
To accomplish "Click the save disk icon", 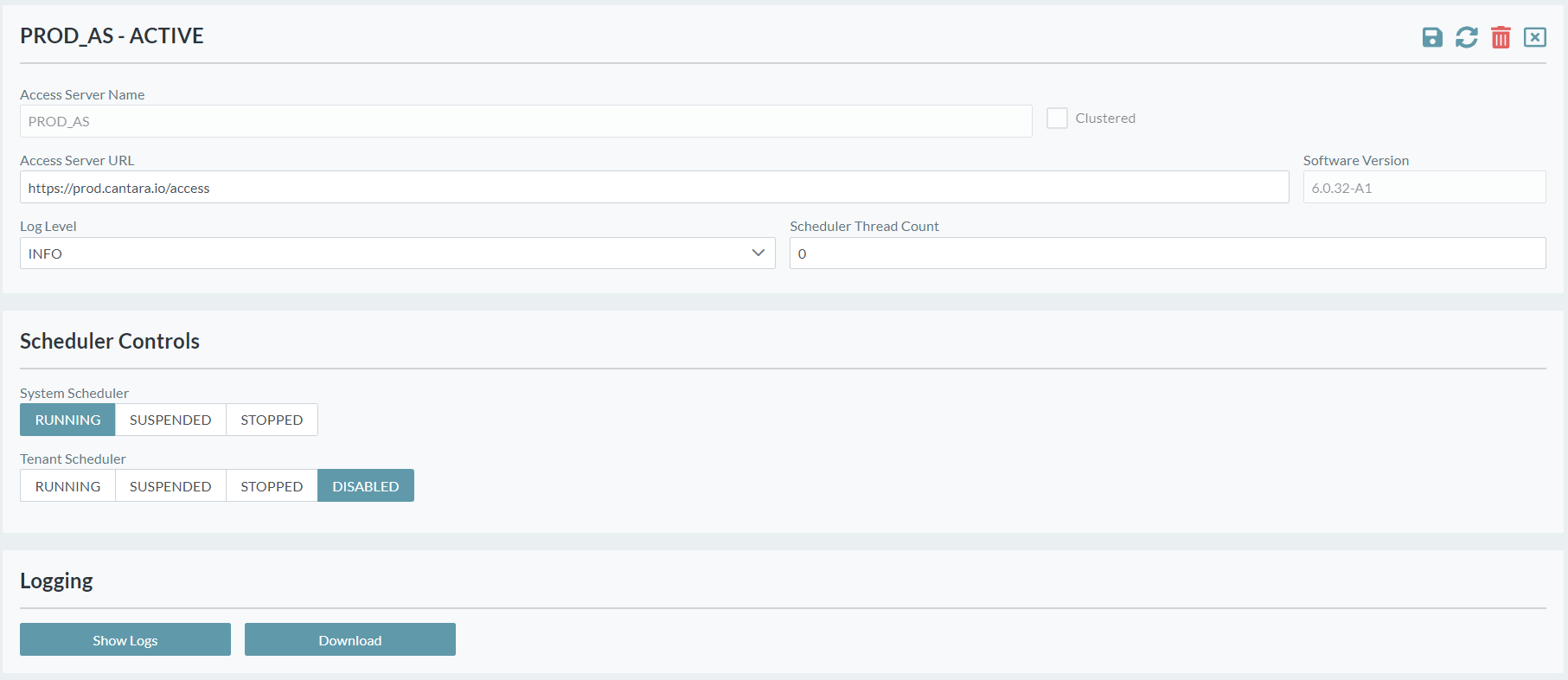I will tap(1432, 37).
